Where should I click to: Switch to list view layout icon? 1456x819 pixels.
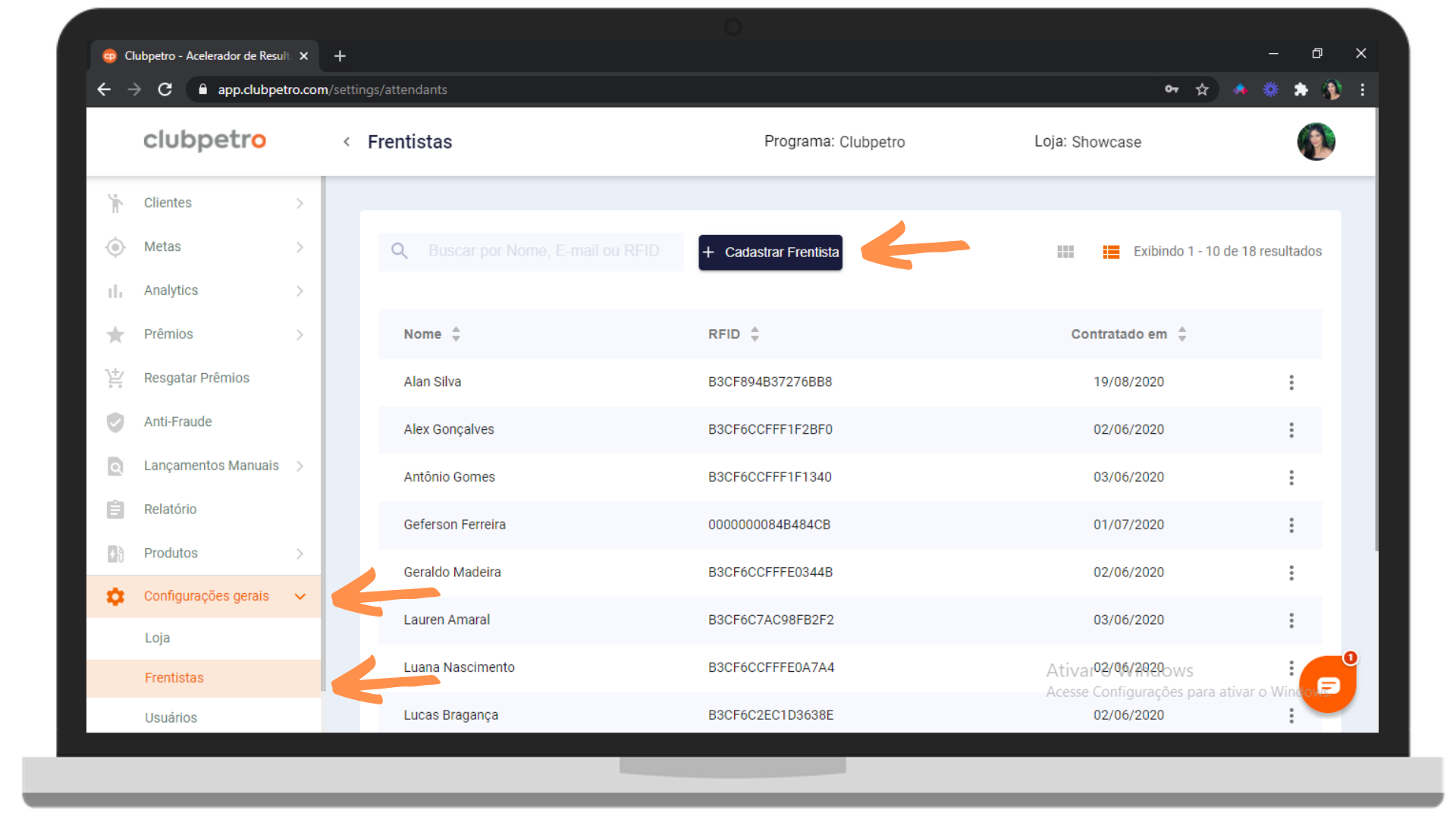pos(1111,252)
